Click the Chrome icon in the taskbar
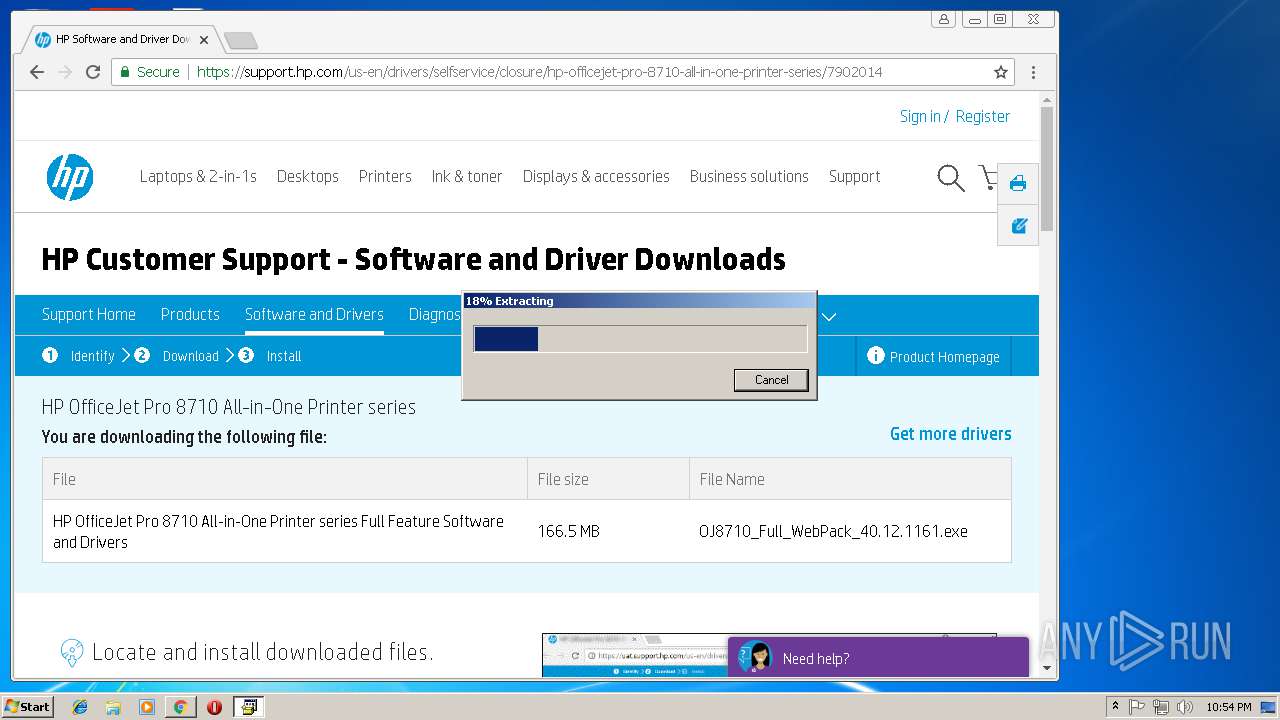 coord(180,707)
